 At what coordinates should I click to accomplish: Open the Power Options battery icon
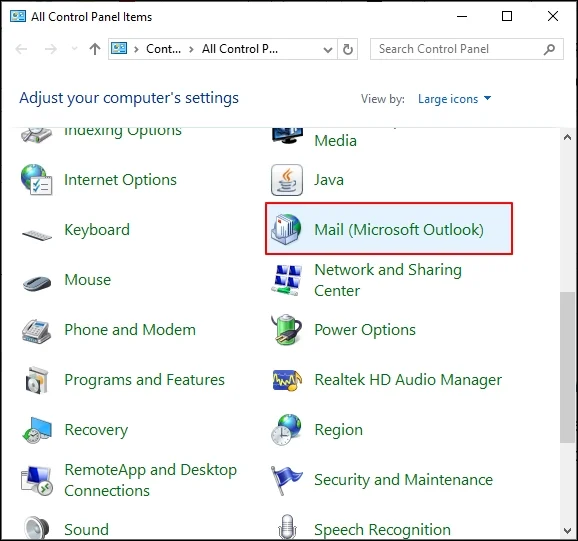pyautogui.click(x=286, y=329)
